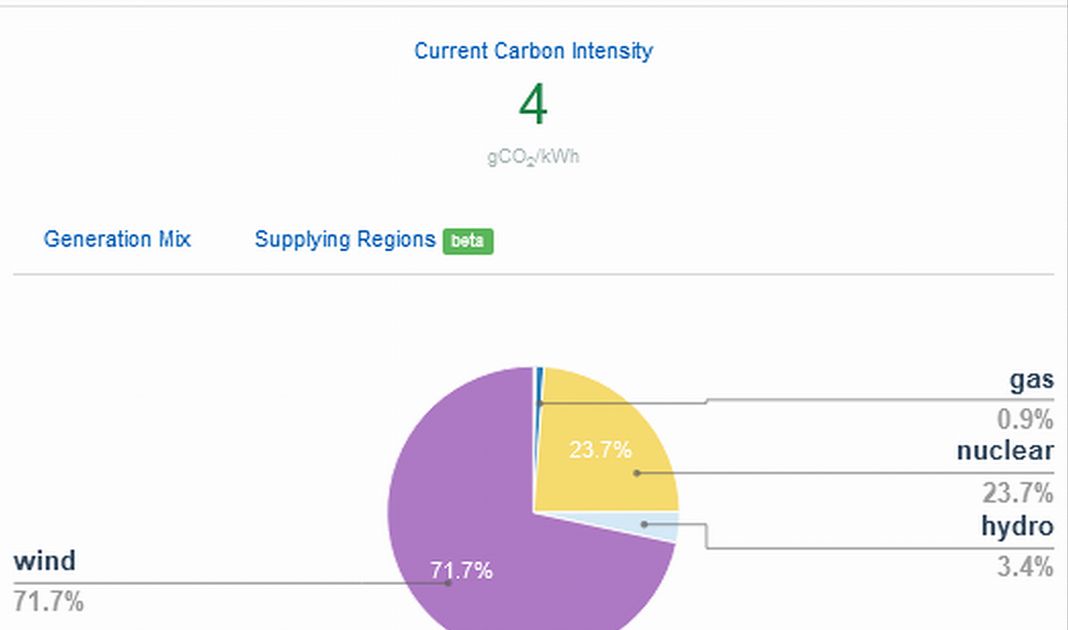
Task: Click the green carbon intensity value 4
Action: pos(533,105)
